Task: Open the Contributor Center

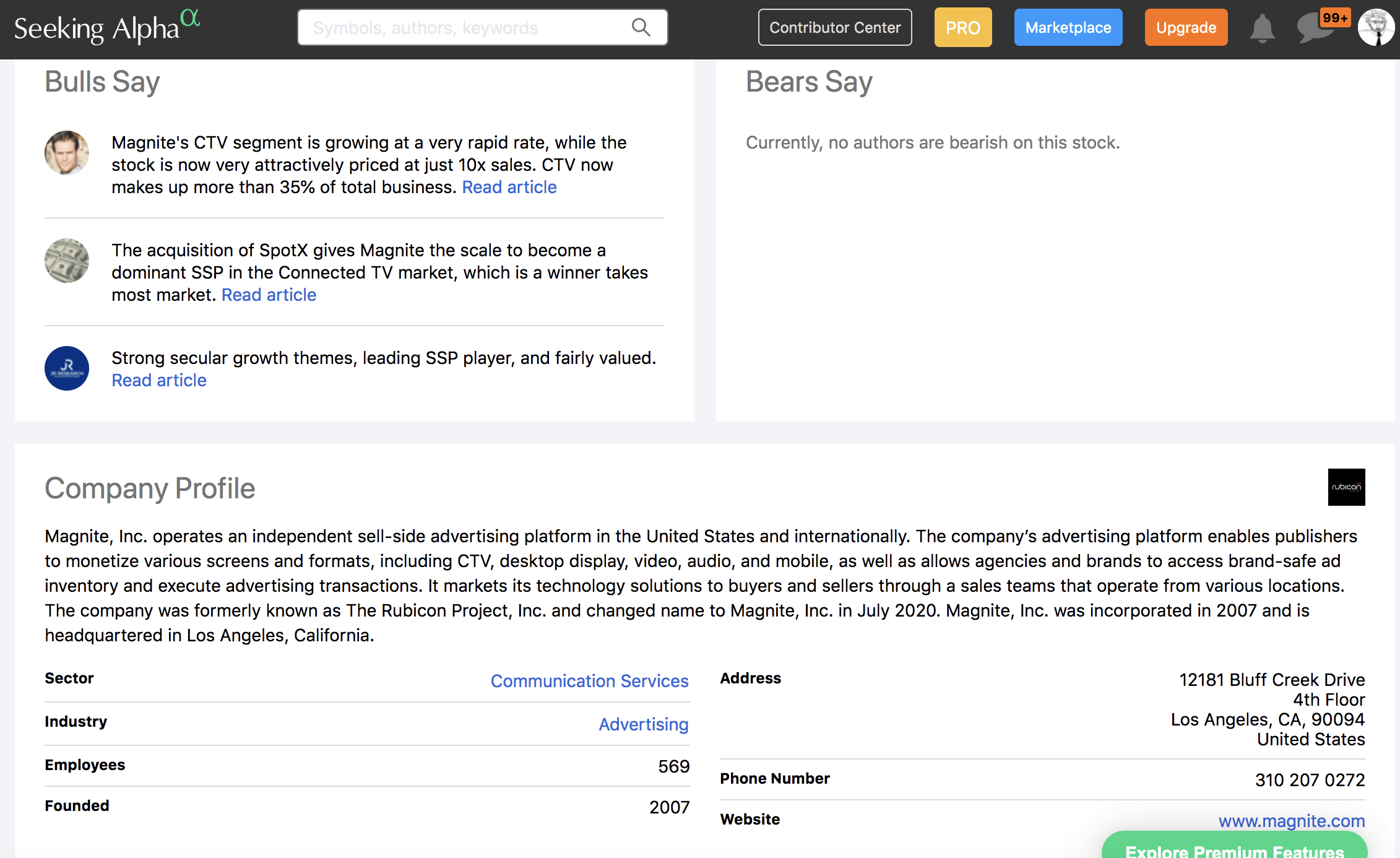Action: click(834, 27)
